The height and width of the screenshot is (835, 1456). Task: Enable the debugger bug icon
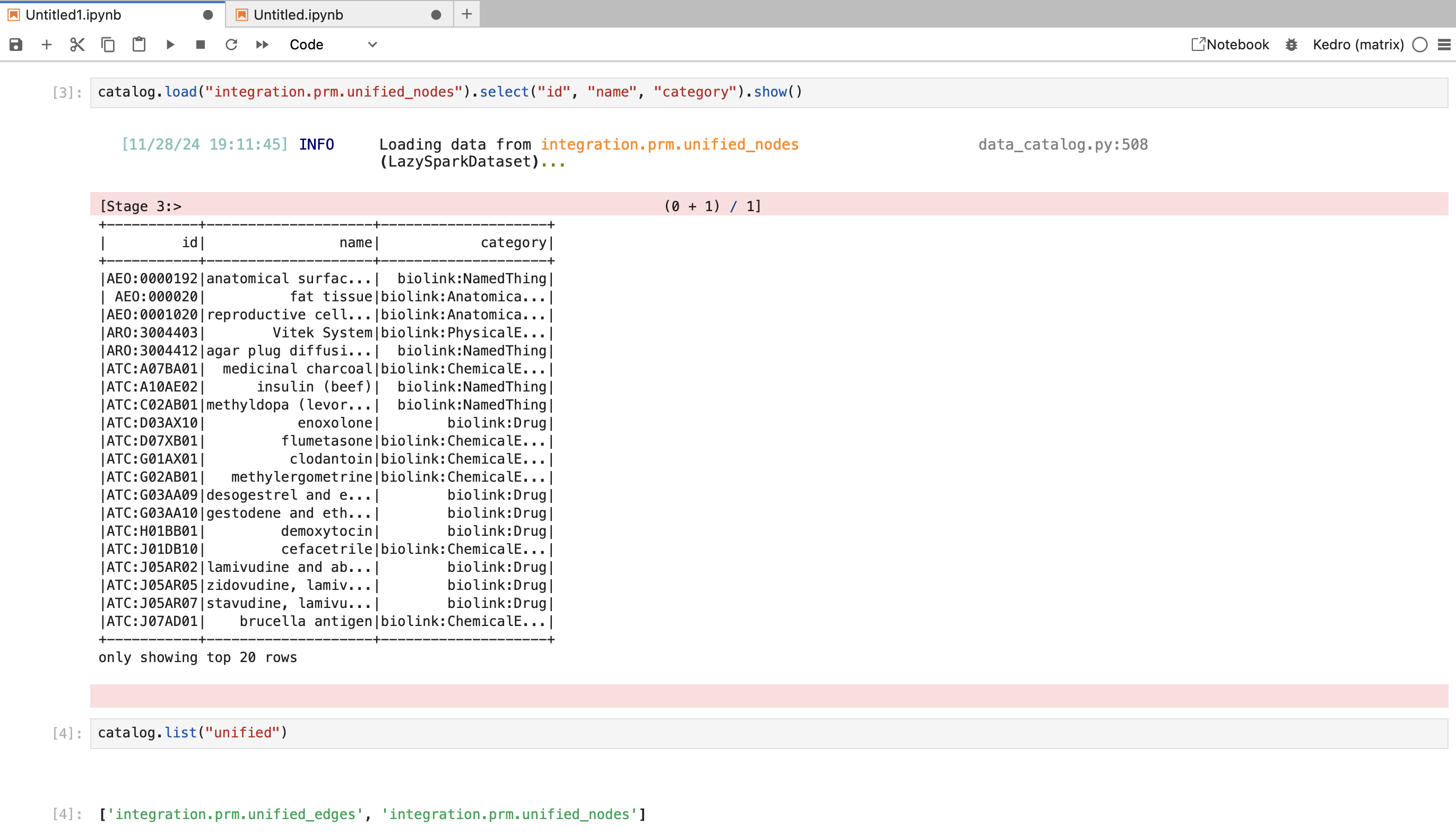(x=1291, y=45)
